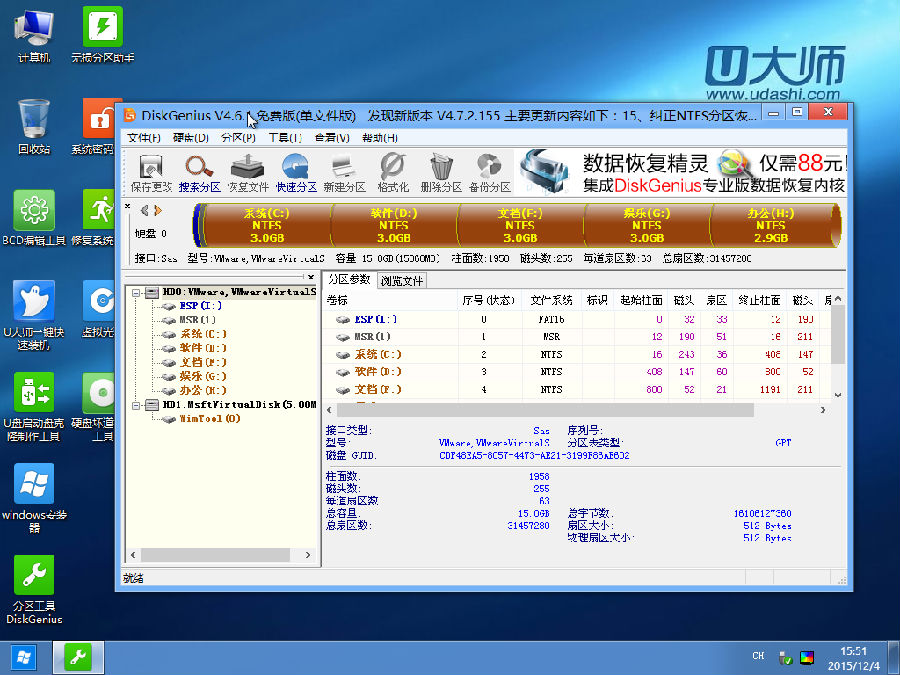The width and height of the screenshot is (900, 675).
Task: Select 娱乐(G:) in the disk tree
Action: (203, 377)
